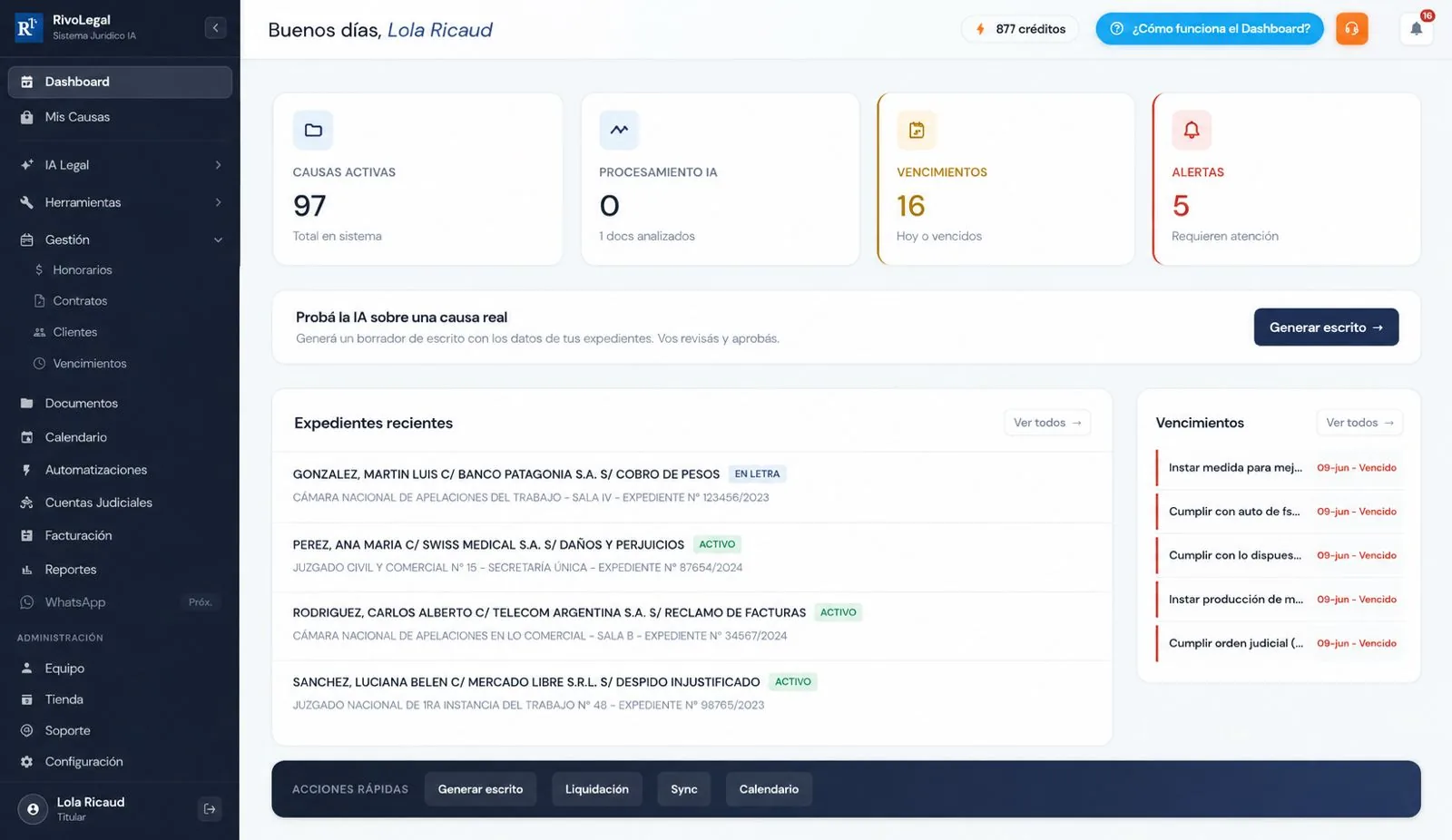Image resolution: width=1452 pixels, height=840 pixels.
Task: Open Automatizaciones in the sidebar
Action: click(120, 470)
